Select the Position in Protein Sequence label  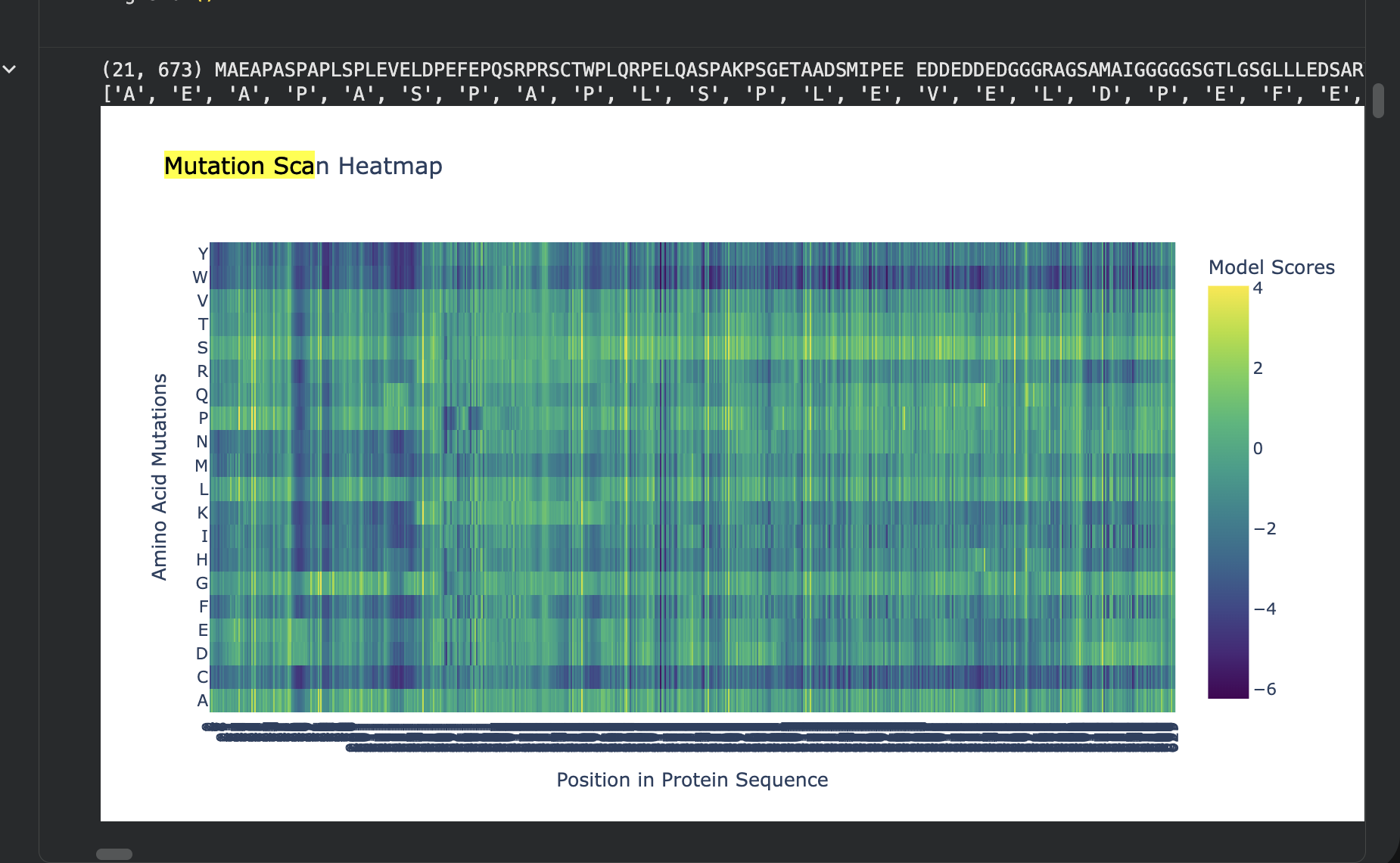pos(692,780)
